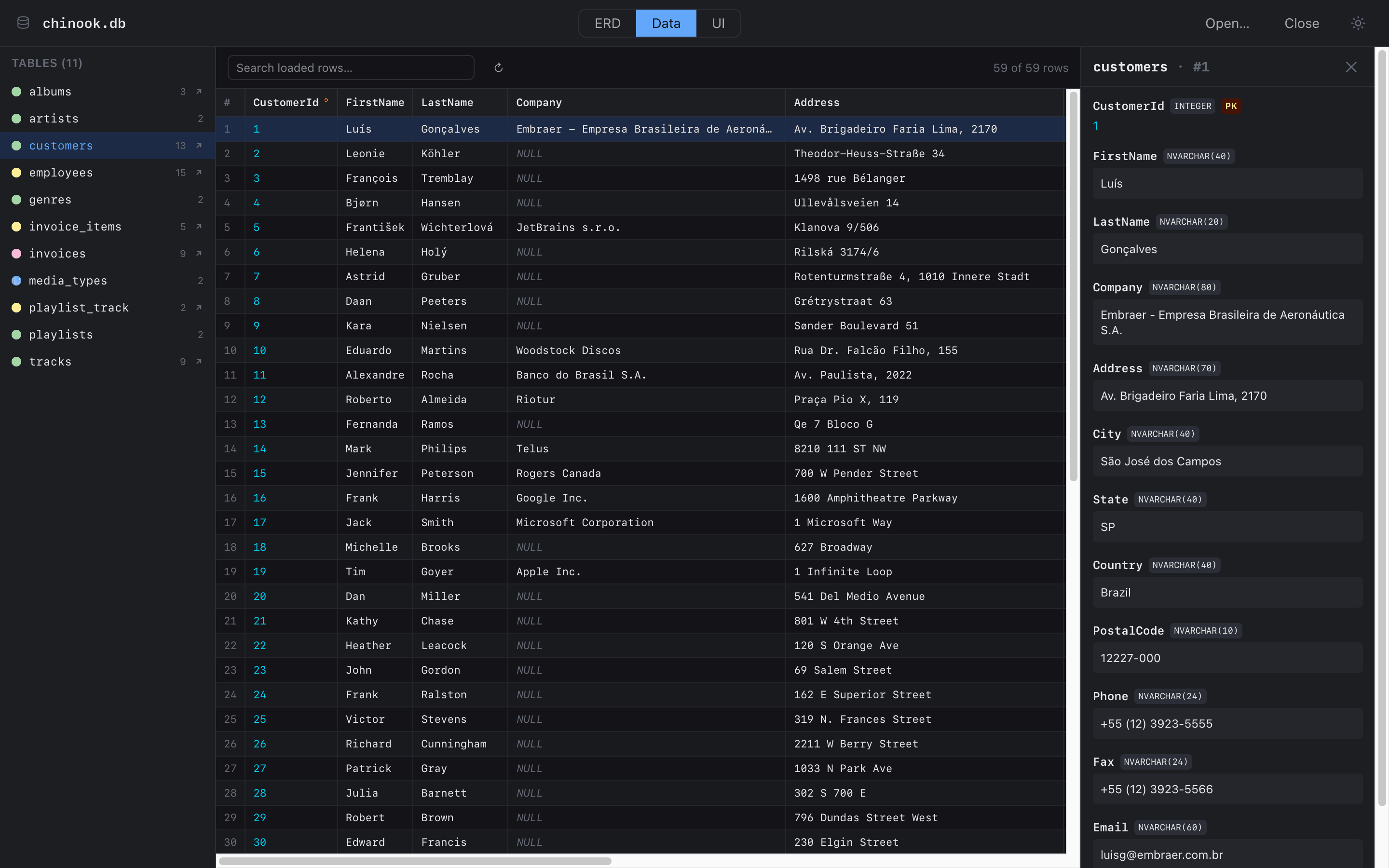Switch to the UI tab
Screen dimensions: 1389x868
(718, 23)
